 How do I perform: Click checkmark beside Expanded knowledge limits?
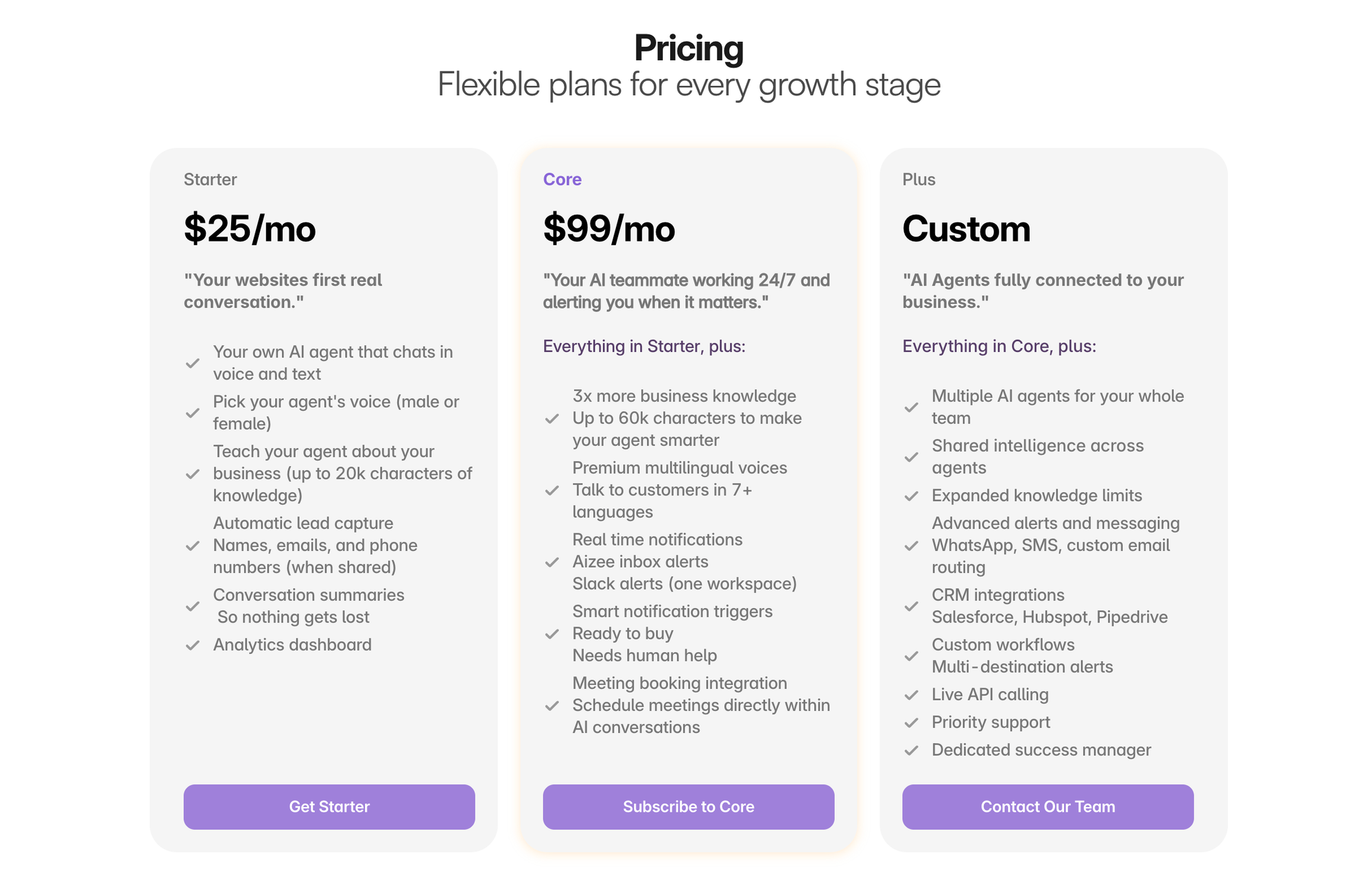point(911,496)
